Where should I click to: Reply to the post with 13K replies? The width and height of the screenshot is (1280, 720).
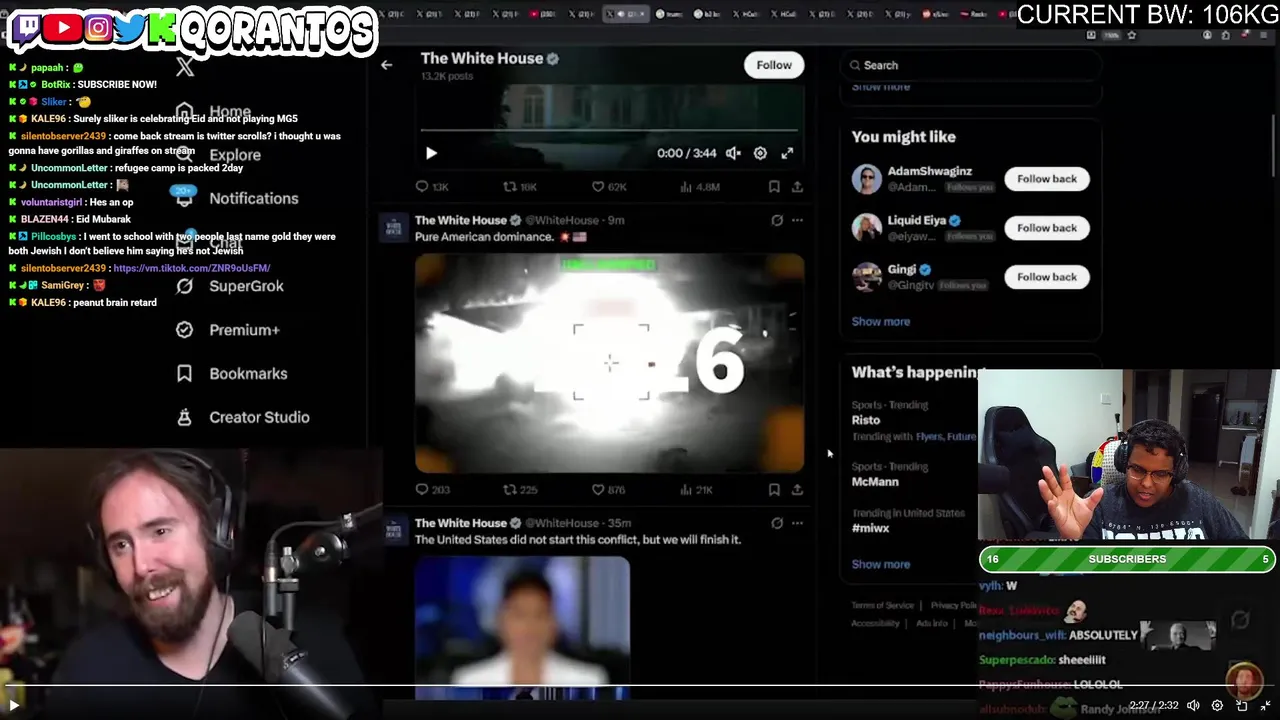coord(432,187)
